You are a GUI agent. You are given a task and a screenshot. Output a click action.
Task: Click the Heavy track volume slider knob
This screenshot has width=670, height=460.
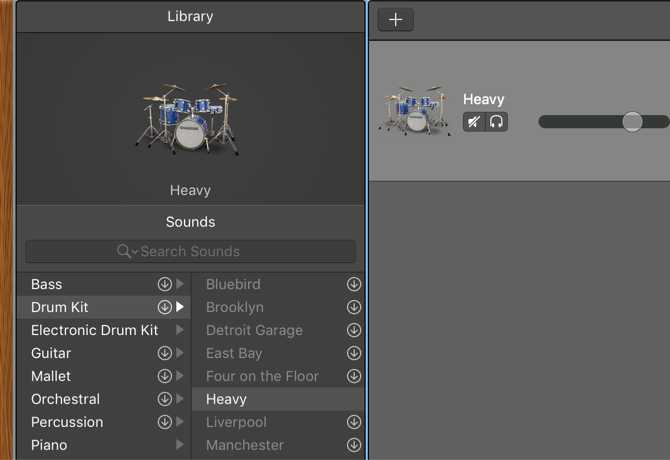(x=632, y=122)
